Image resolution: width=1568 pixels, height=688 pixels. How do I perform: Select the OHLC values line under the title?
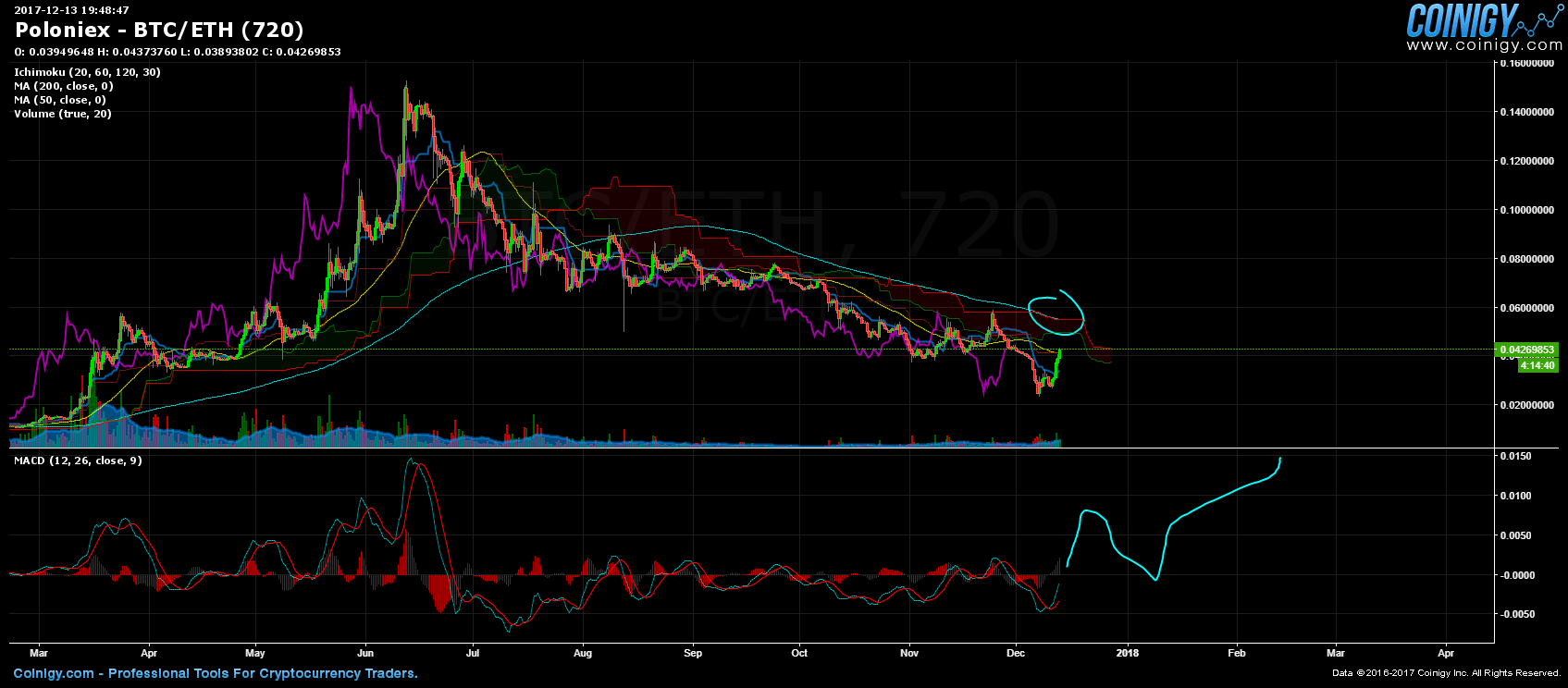(x=178, y=52)
